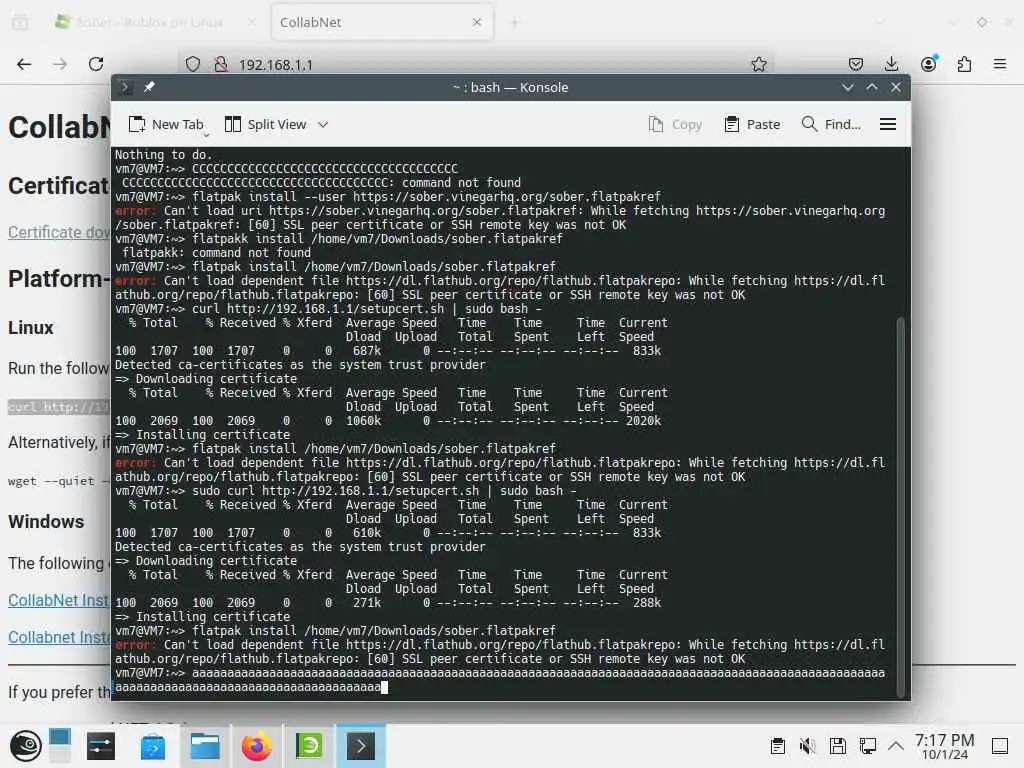Open the Firefox downloads panel
Viewport: 1024px width, 768px height.
pos(891,64)
